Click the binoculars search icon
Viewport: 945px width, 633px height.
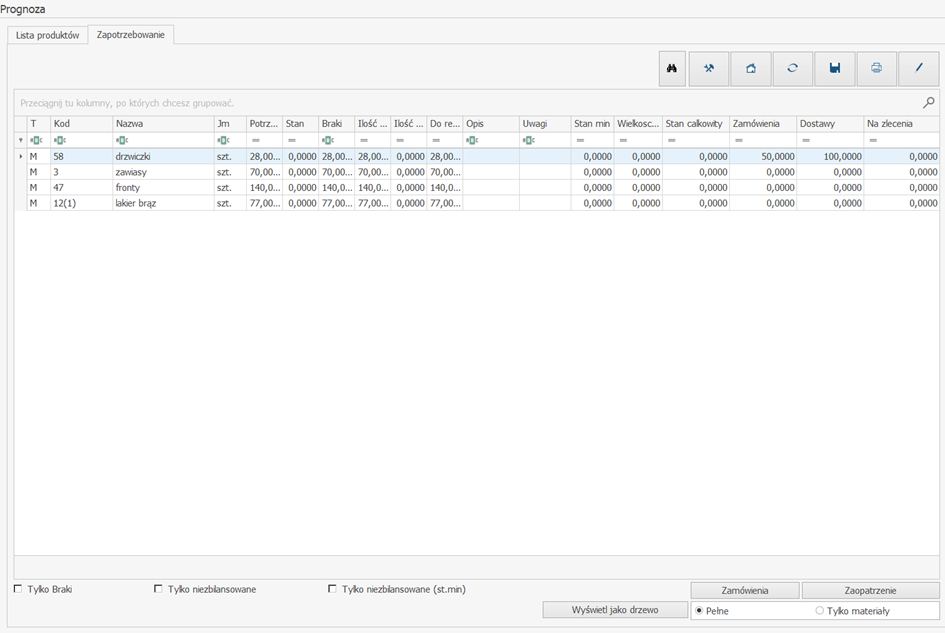tap(672, 69)
